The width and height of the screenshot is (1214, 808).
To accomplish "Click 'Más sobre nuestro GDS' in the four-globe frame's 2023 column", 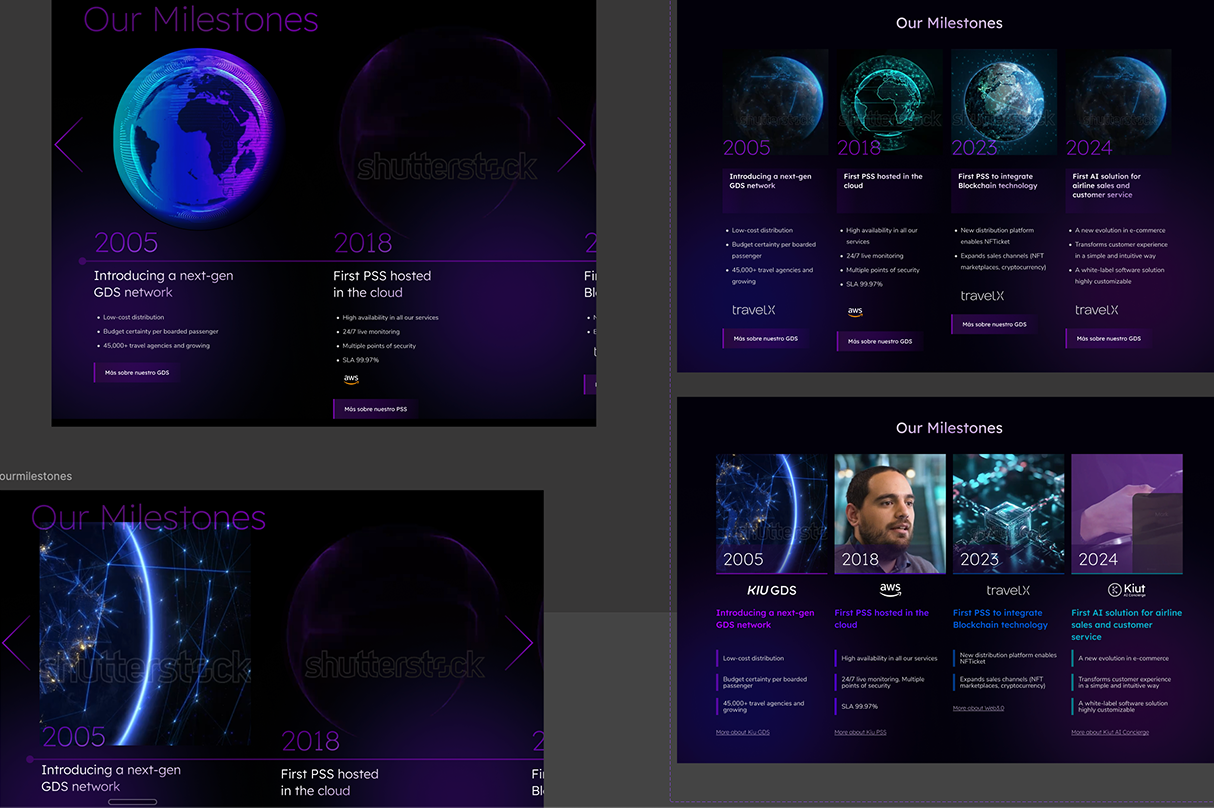I will pyautogui.click(x=994, y=324).
